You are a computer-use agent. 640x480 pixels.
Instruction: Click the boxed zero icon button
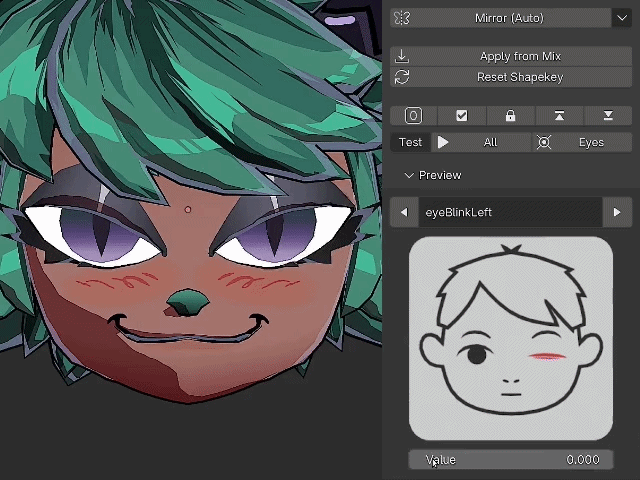point(413,116)
